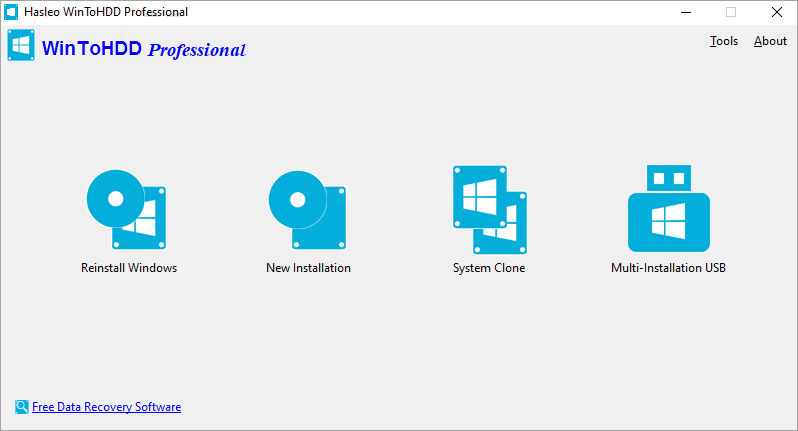Viewport: 798px width, 431px height.
Task: Click the New Installation text label
Action: point(308,268)
